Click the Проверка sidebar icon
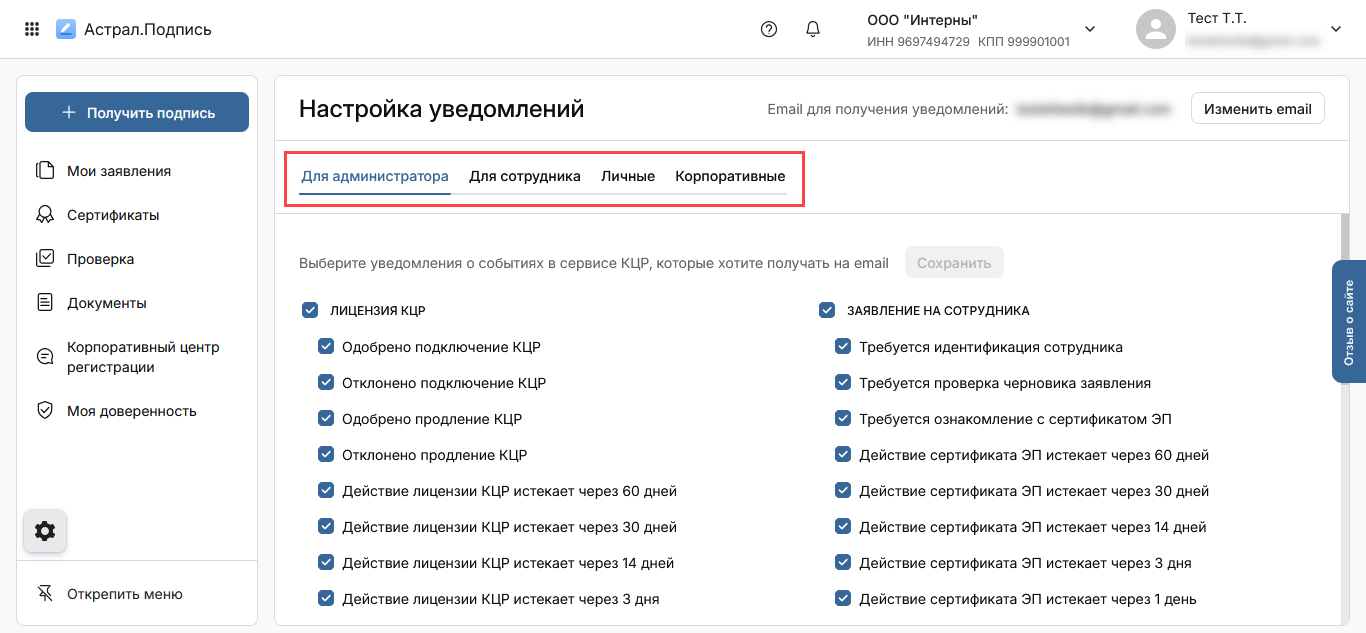Screen dimensions: 1366x633 point(45,259)
